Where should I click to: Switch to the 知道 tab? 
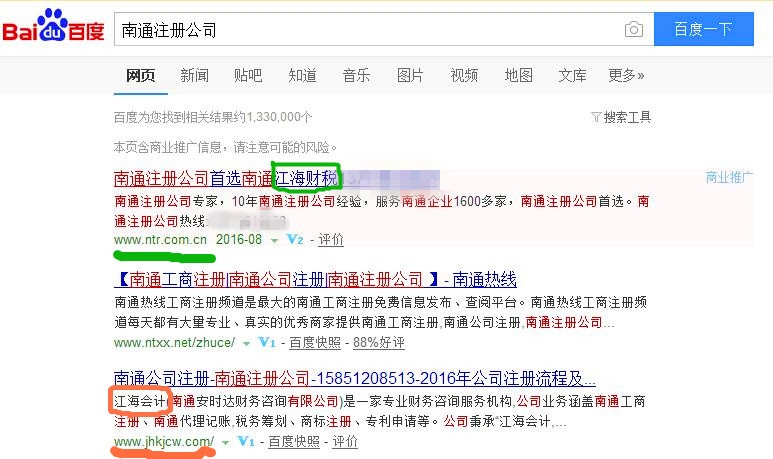(302, 75)
